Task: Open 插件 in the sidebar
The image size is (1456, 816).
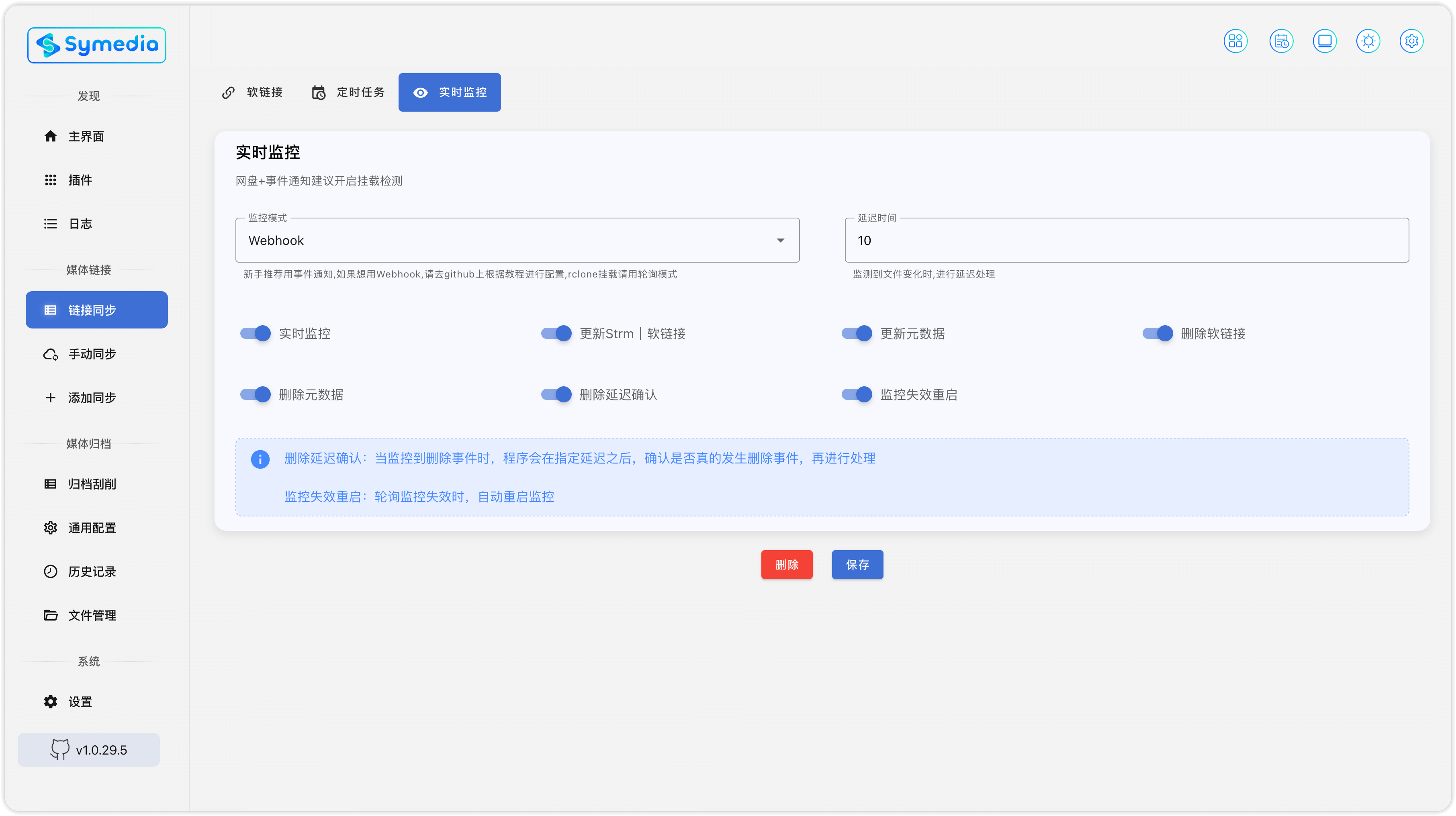Action: (97, 180)
